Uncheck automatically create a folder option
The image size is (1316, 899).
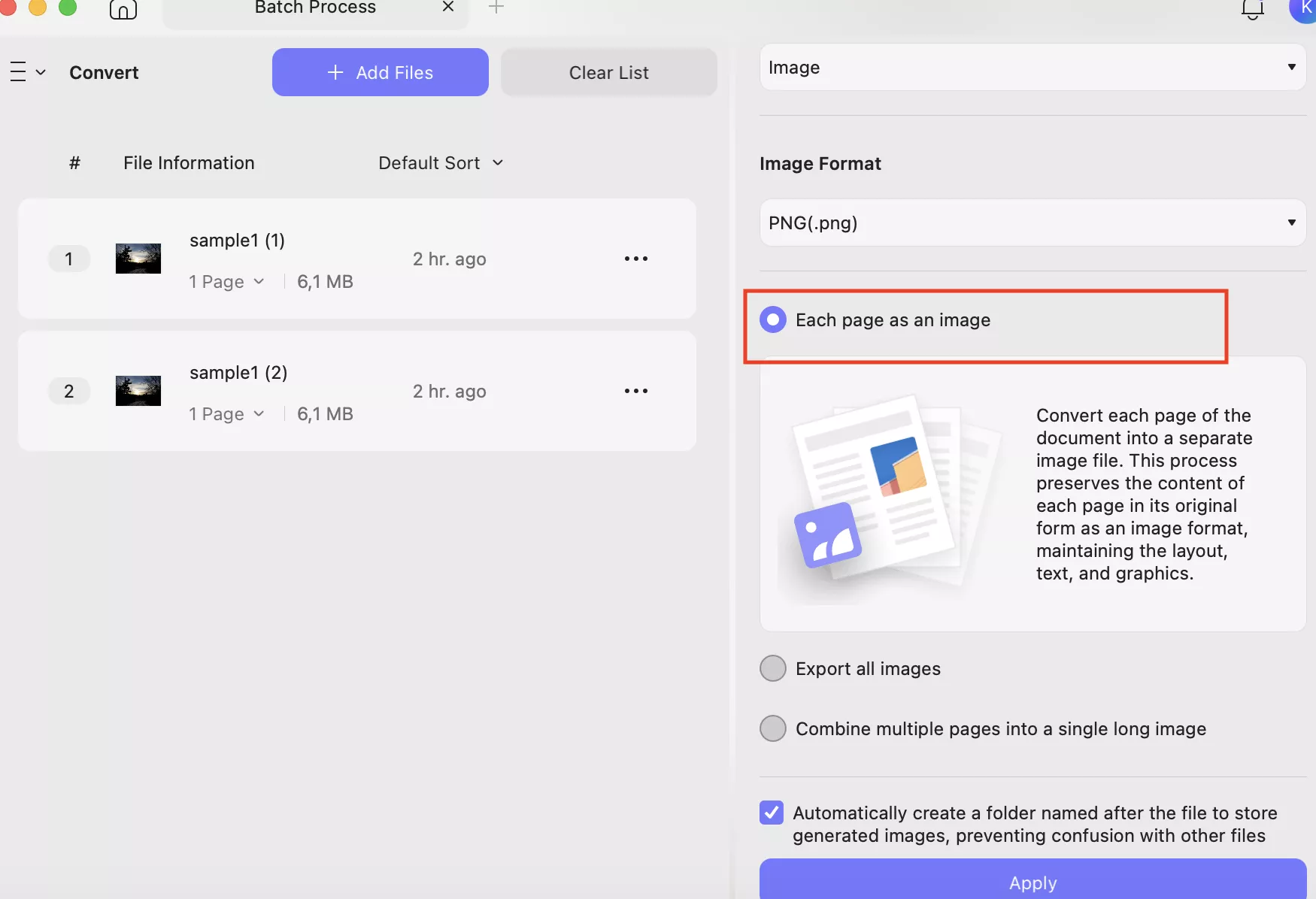pyautogui.click(x=772, y=813)
